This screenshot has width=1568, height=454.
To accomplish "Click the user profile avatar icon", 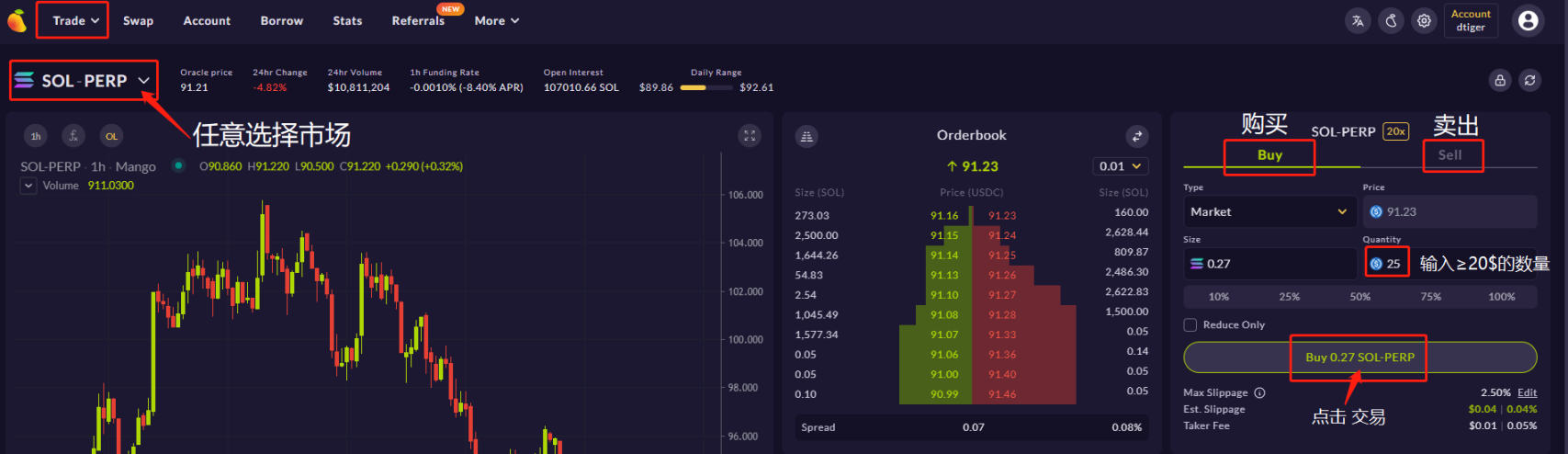I will [x=1528, y=21].
